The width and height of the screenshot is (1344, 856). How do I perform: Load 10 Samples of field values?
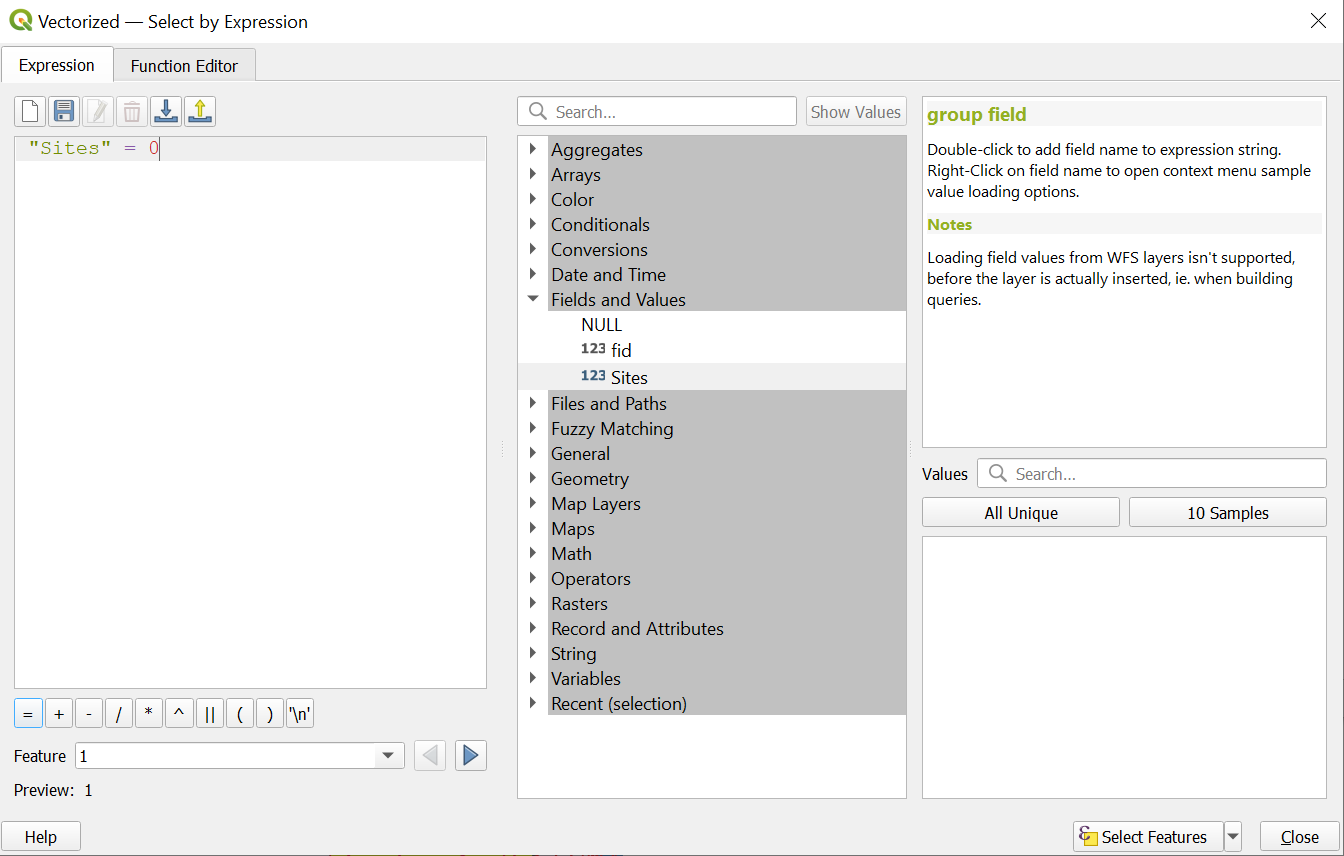pyautogui.click(x=1227, y=513)
